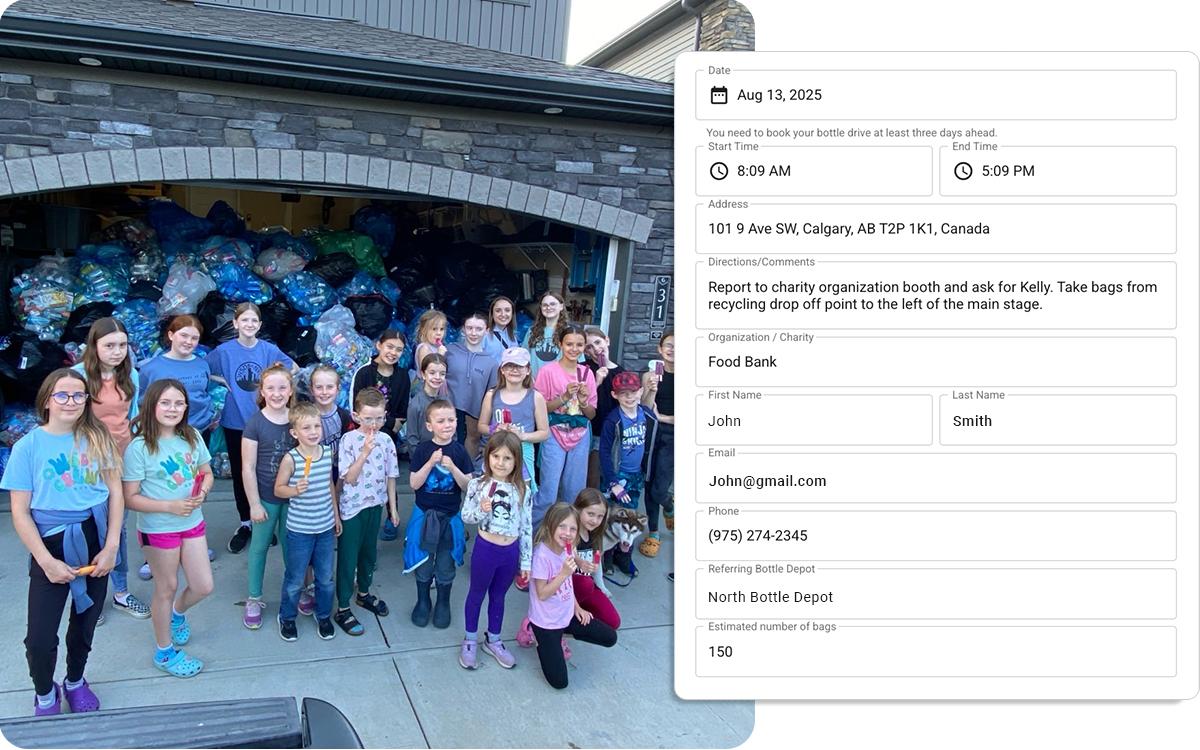
Task: Click the bottle drive group photo
Action: (337, 374)
